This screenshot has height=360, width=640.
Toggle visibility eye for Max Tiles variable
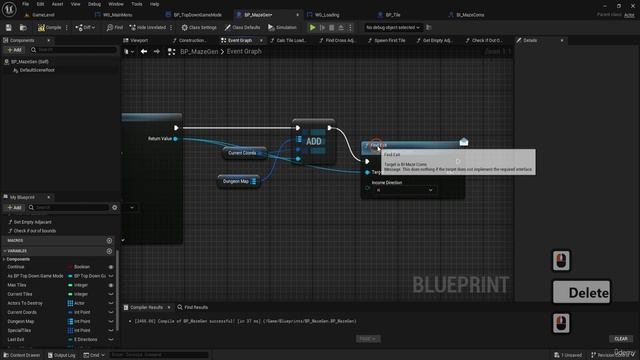(111, 285)
